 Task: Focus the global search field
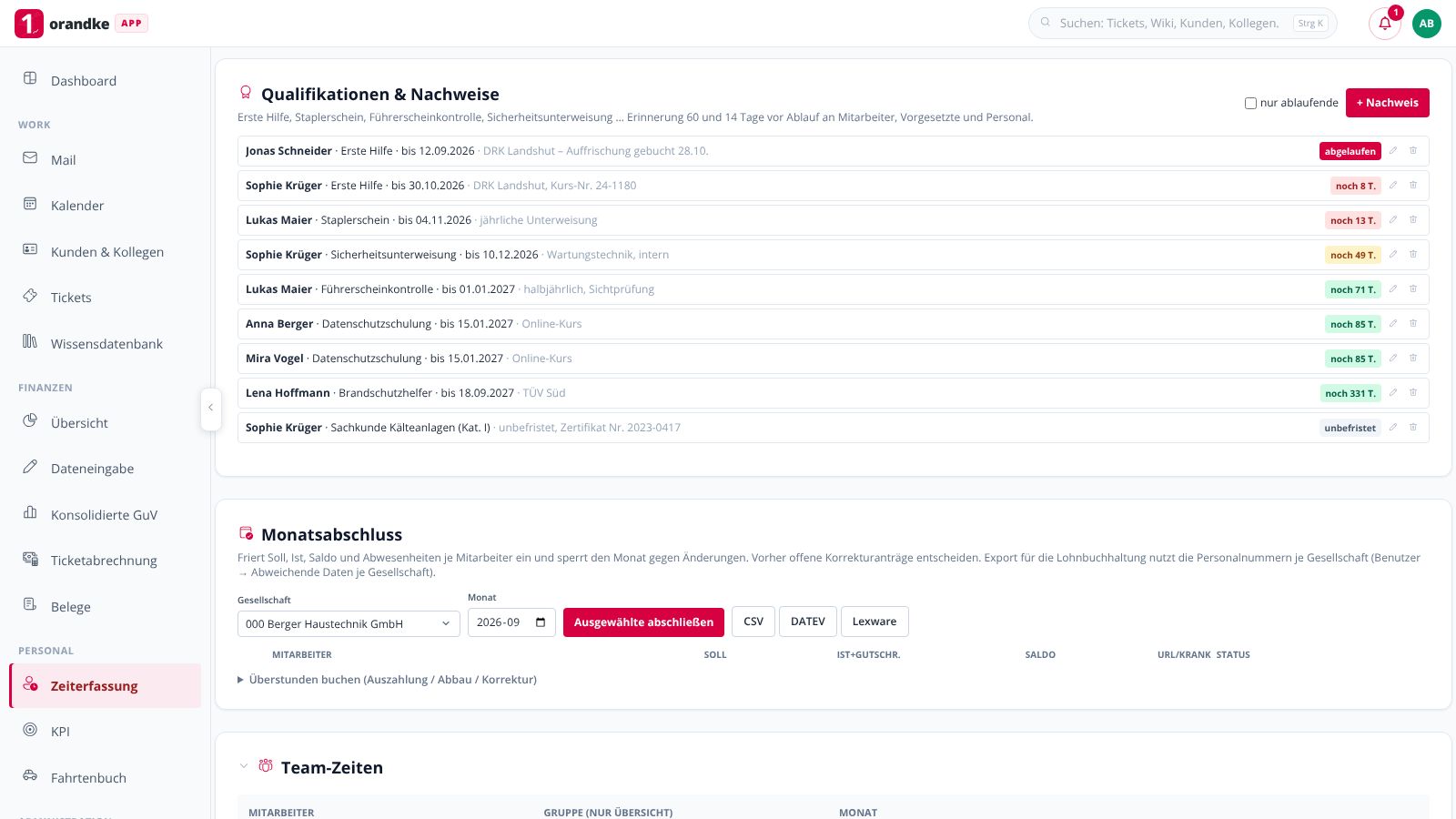point(1182,24)
